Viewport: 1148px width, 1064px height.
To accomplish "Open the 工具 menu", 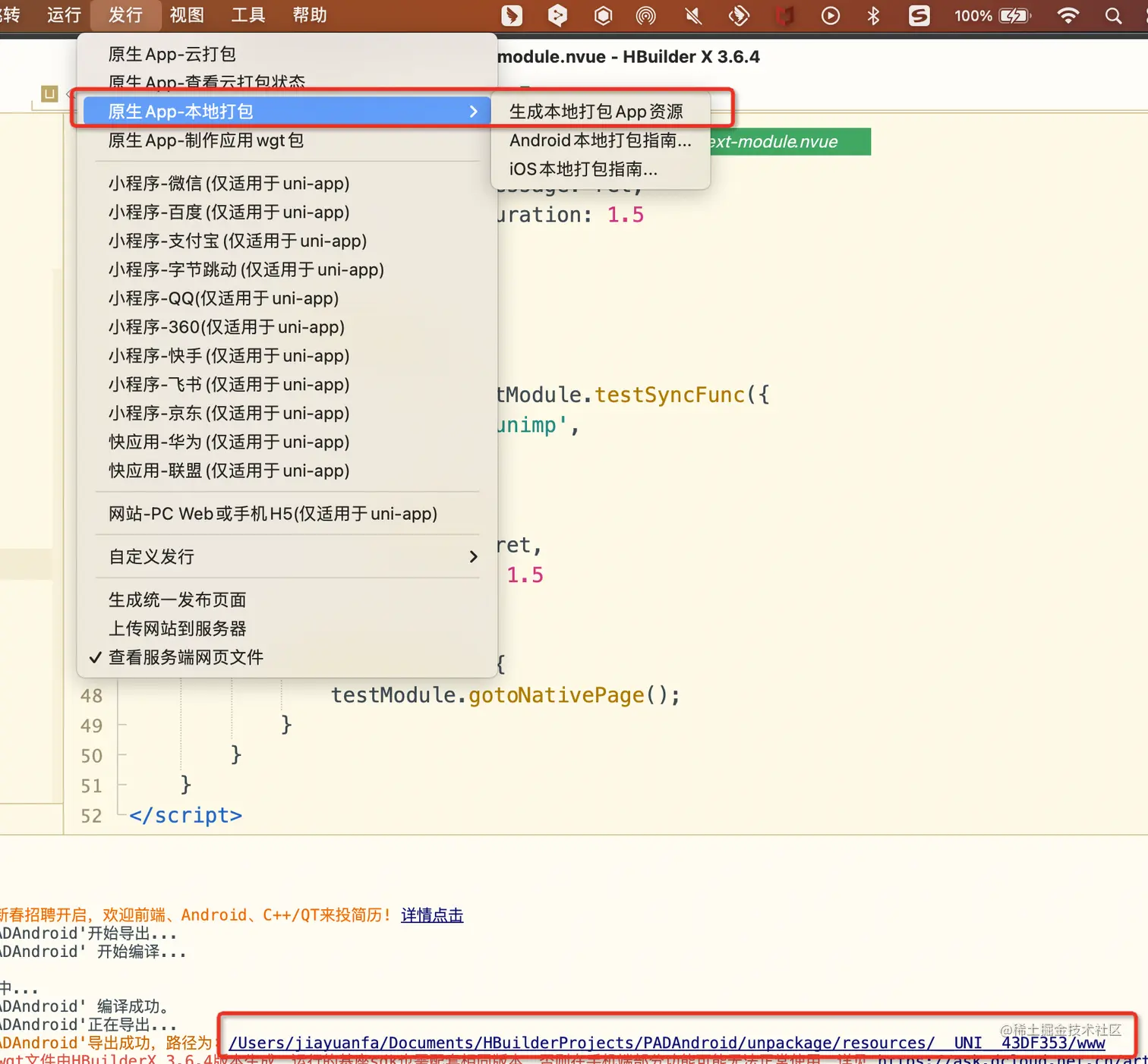I will (248, 15).
